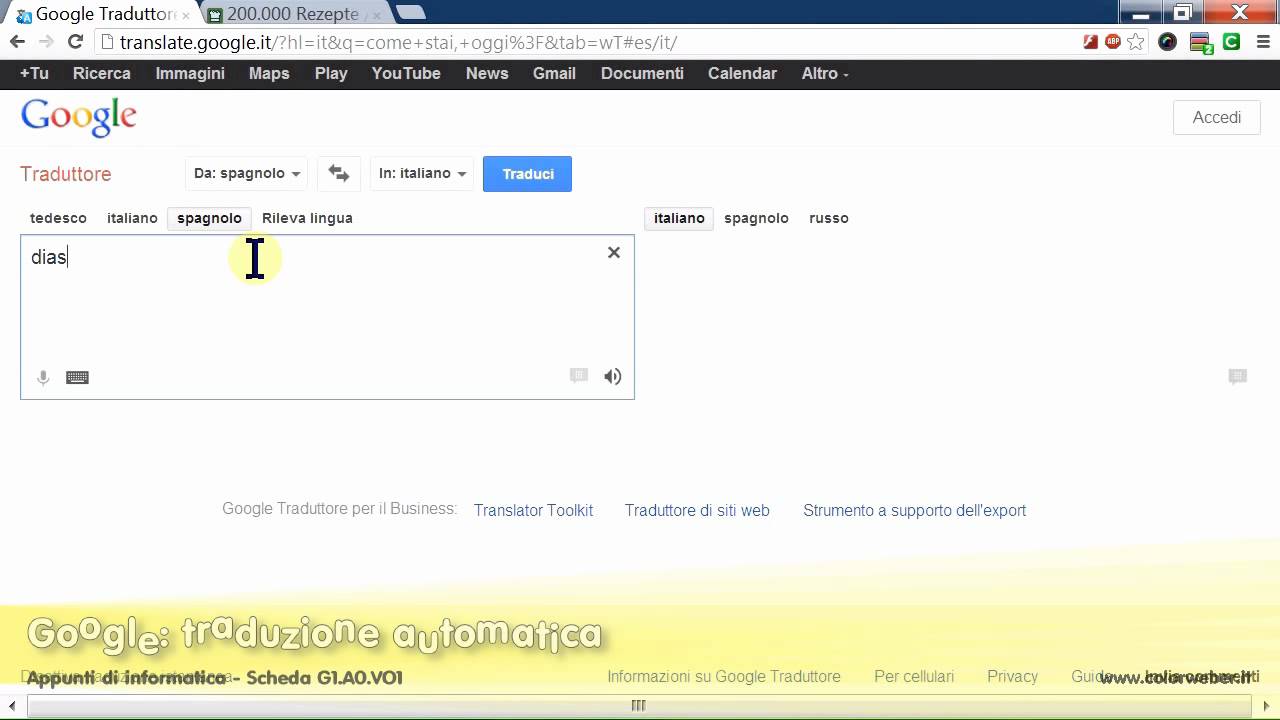This screenshot has width=1280, height=720.
Task: Open +Tu in Google bar
Action: click(x=34, y=73)
